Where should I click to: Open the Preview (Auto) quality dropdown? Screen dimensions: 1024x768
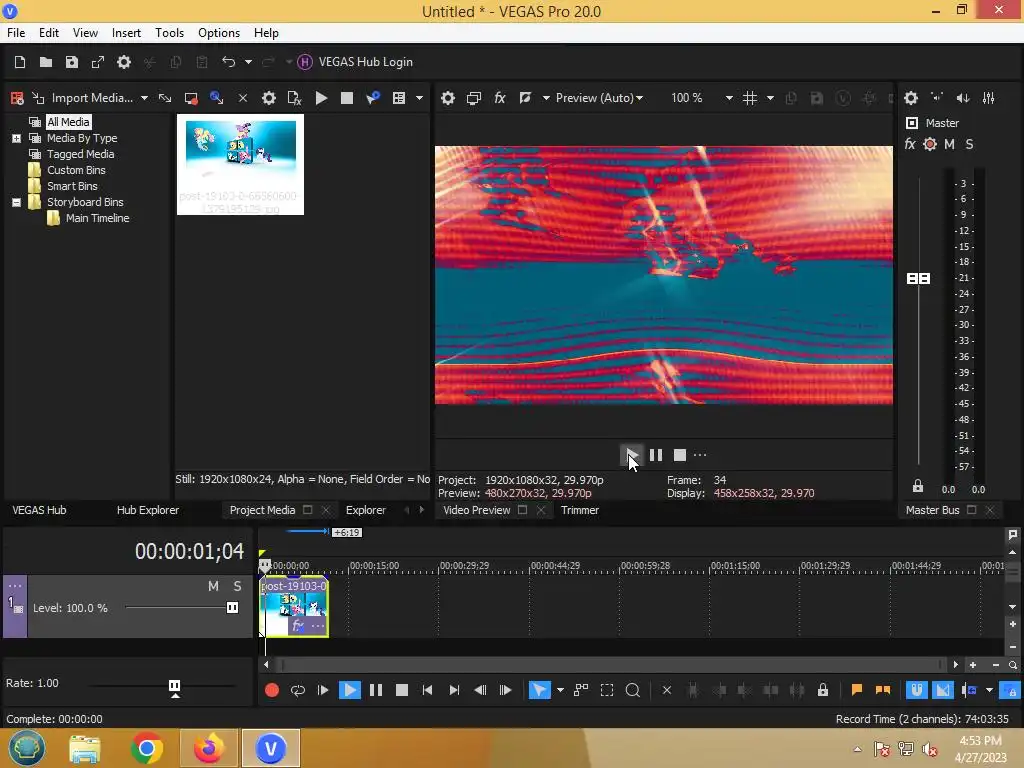click(599, 98)
